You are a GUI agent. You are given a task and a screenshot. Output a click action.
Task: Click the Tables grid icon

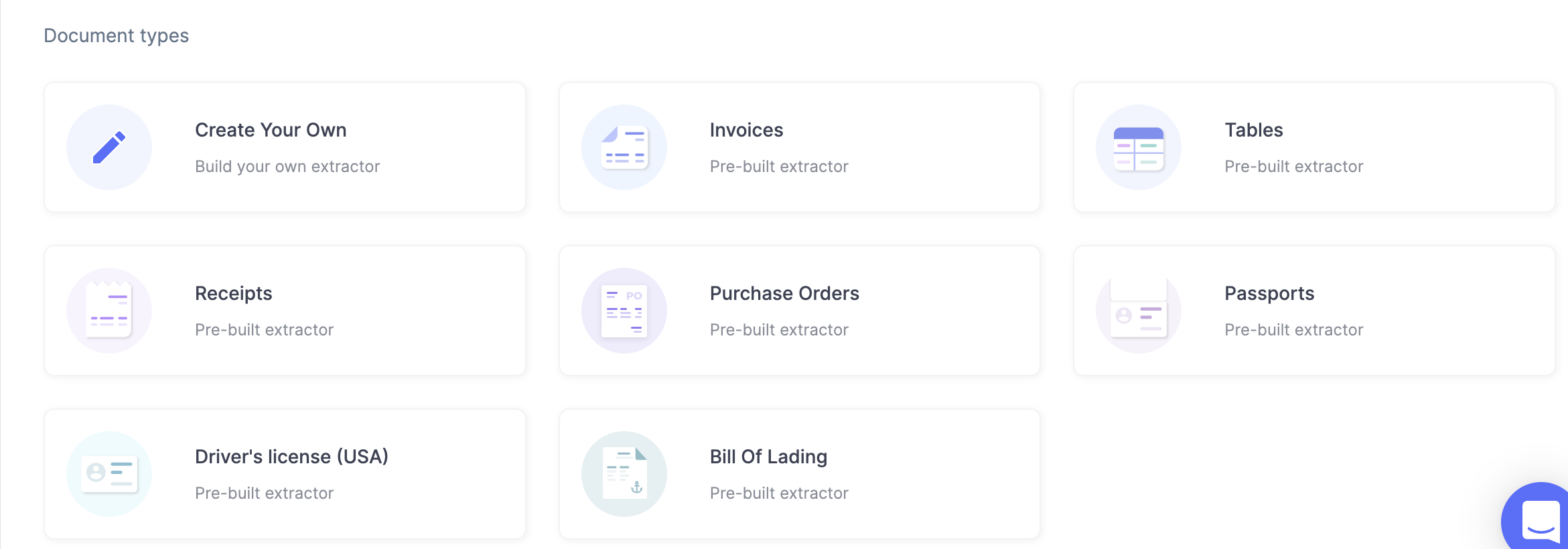coord(1139,146)
